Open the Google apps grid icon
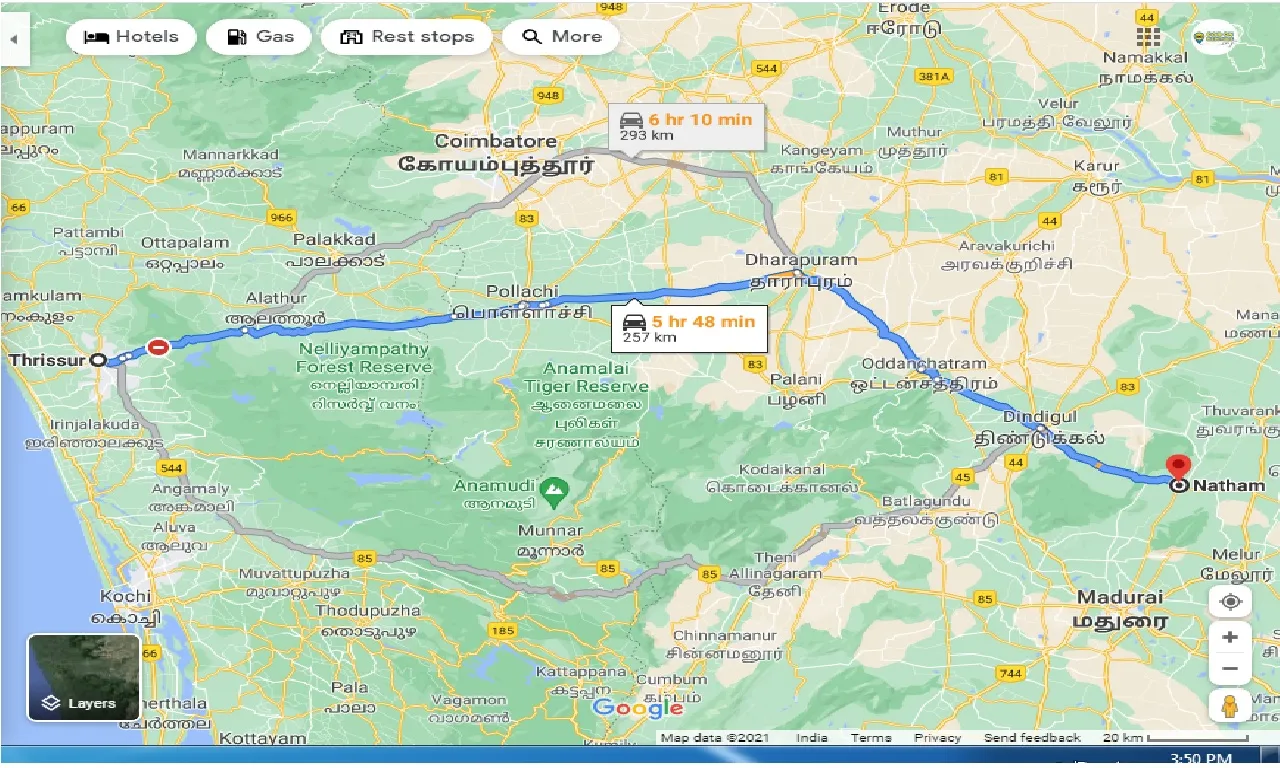The image size is (1280, 768). pyautogui.click(x=1148, y=37)
